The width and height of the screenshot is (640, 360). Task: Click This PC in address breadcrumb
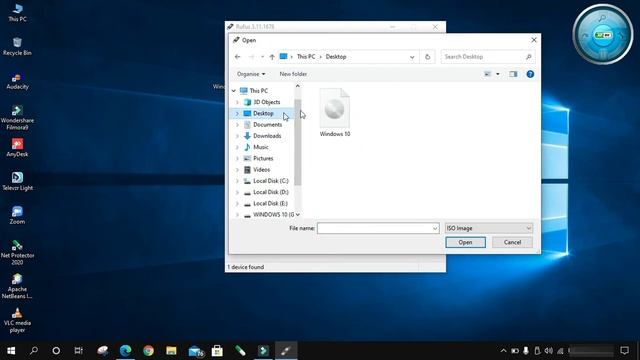point(306,57)
